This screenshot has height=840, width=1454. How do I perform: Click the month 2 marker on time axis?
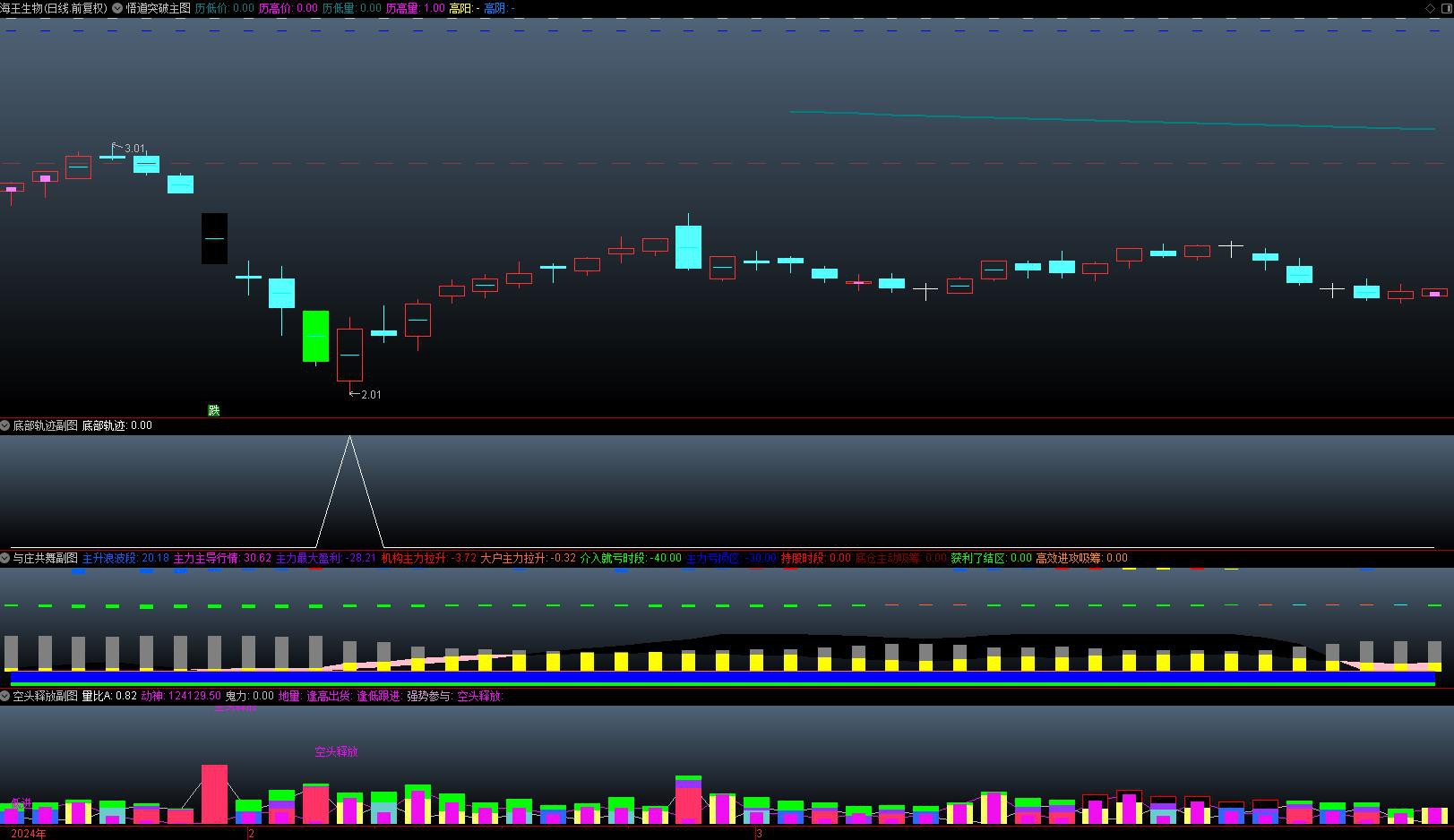pos(252,834)
